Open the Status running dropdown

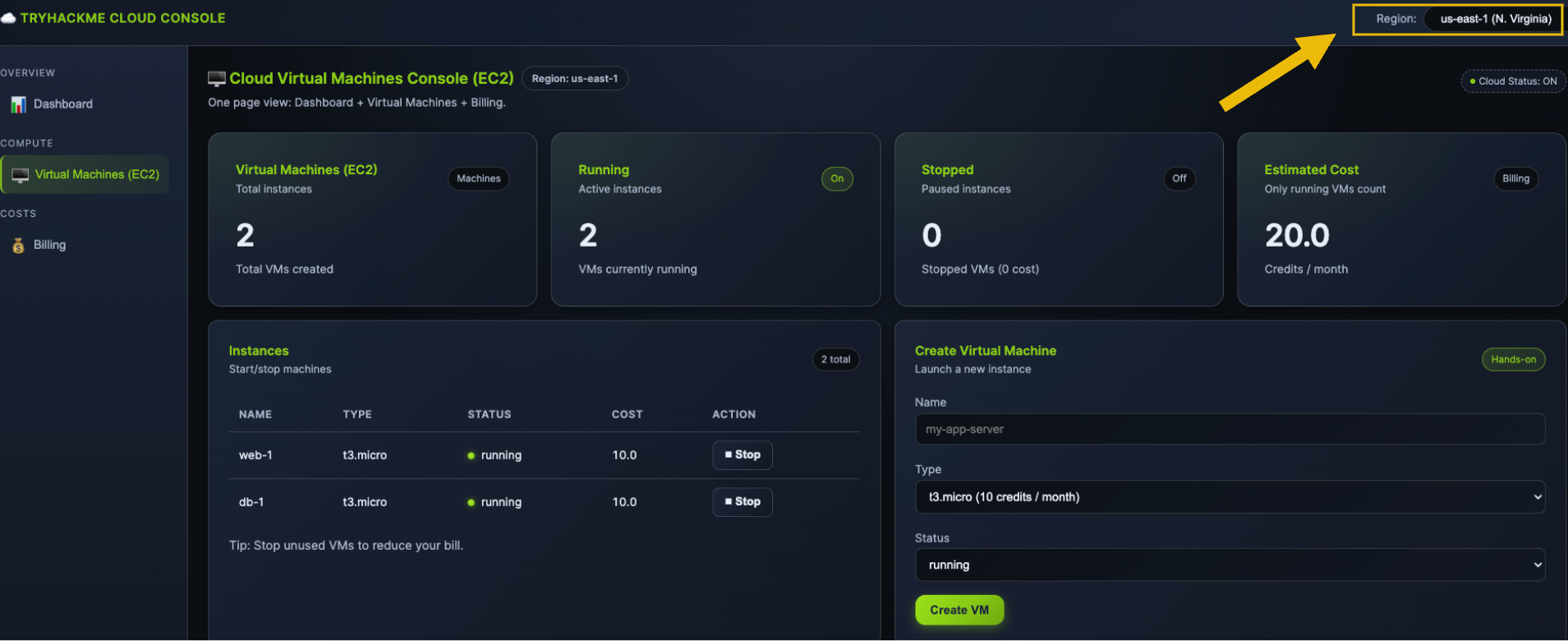coord(1229,565)
